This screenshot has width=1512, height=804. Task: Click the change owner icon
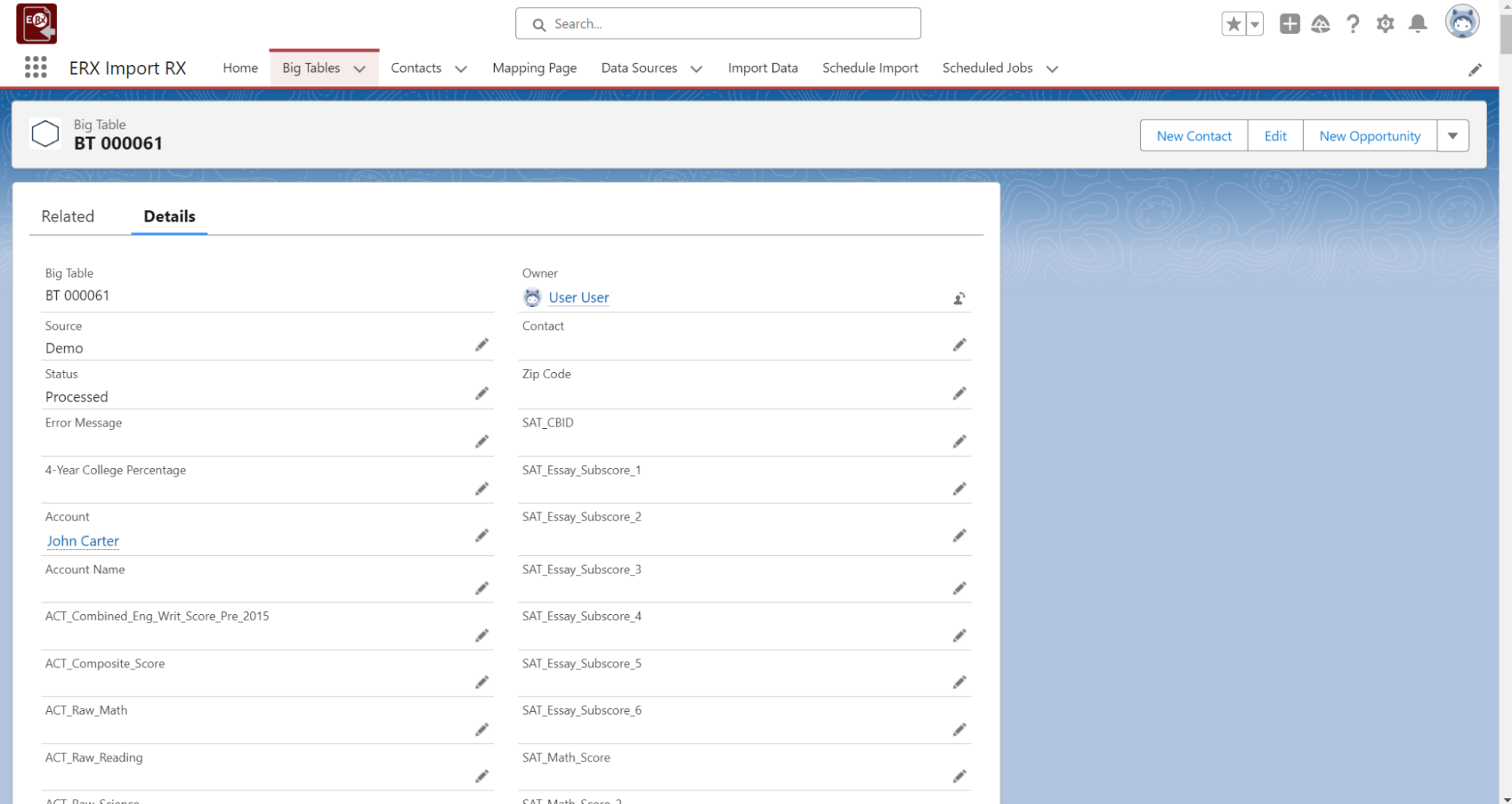coord(959,299)
